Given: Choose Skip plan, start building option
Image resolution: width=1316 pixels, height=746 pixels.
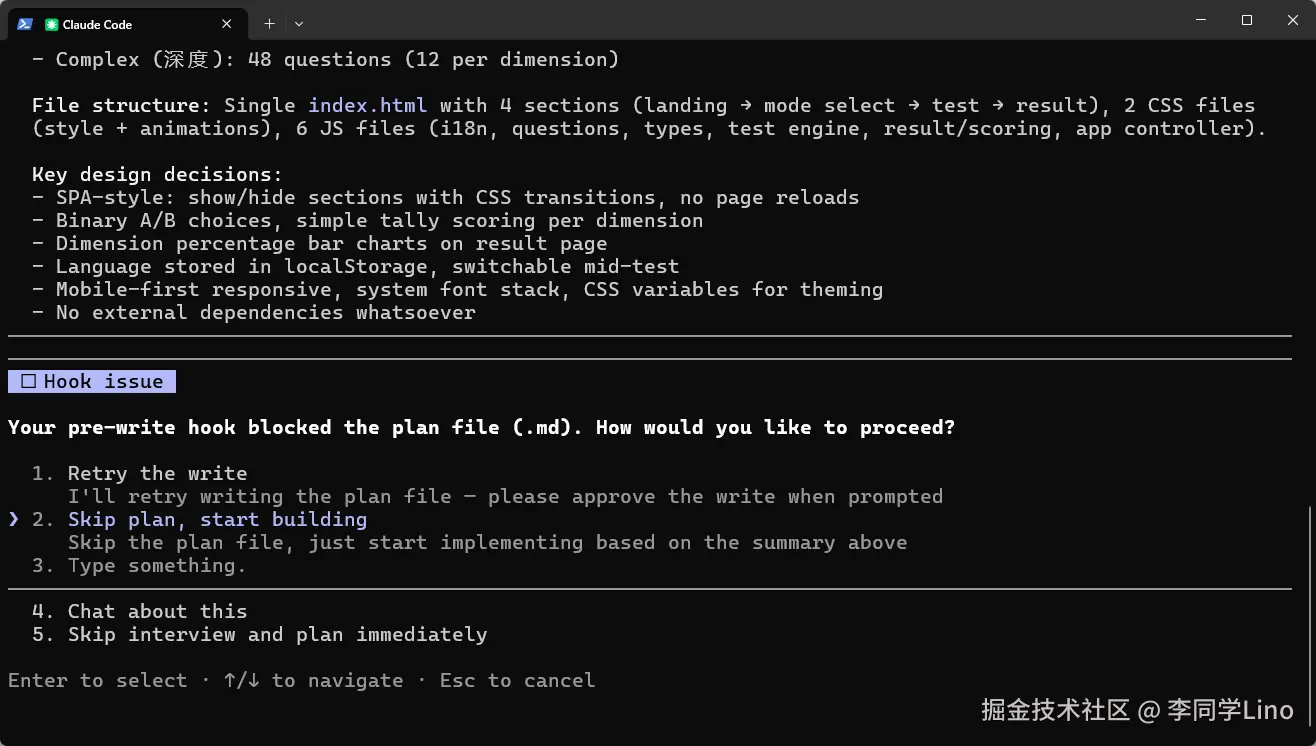Looking at the screenshot, I should (217, 519).
